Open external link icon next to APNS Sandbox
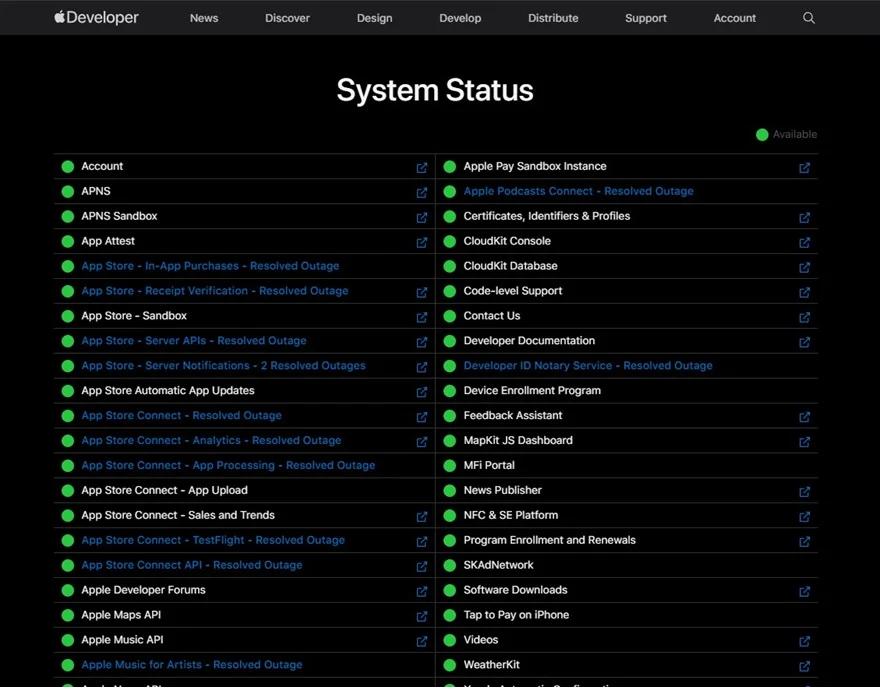 pyautogui.click(x=422, y=218)
